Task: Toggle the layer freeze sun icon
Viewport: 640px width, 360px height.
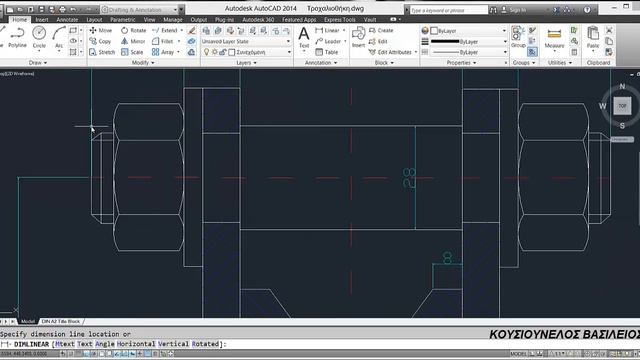Action: click(215, 52)
